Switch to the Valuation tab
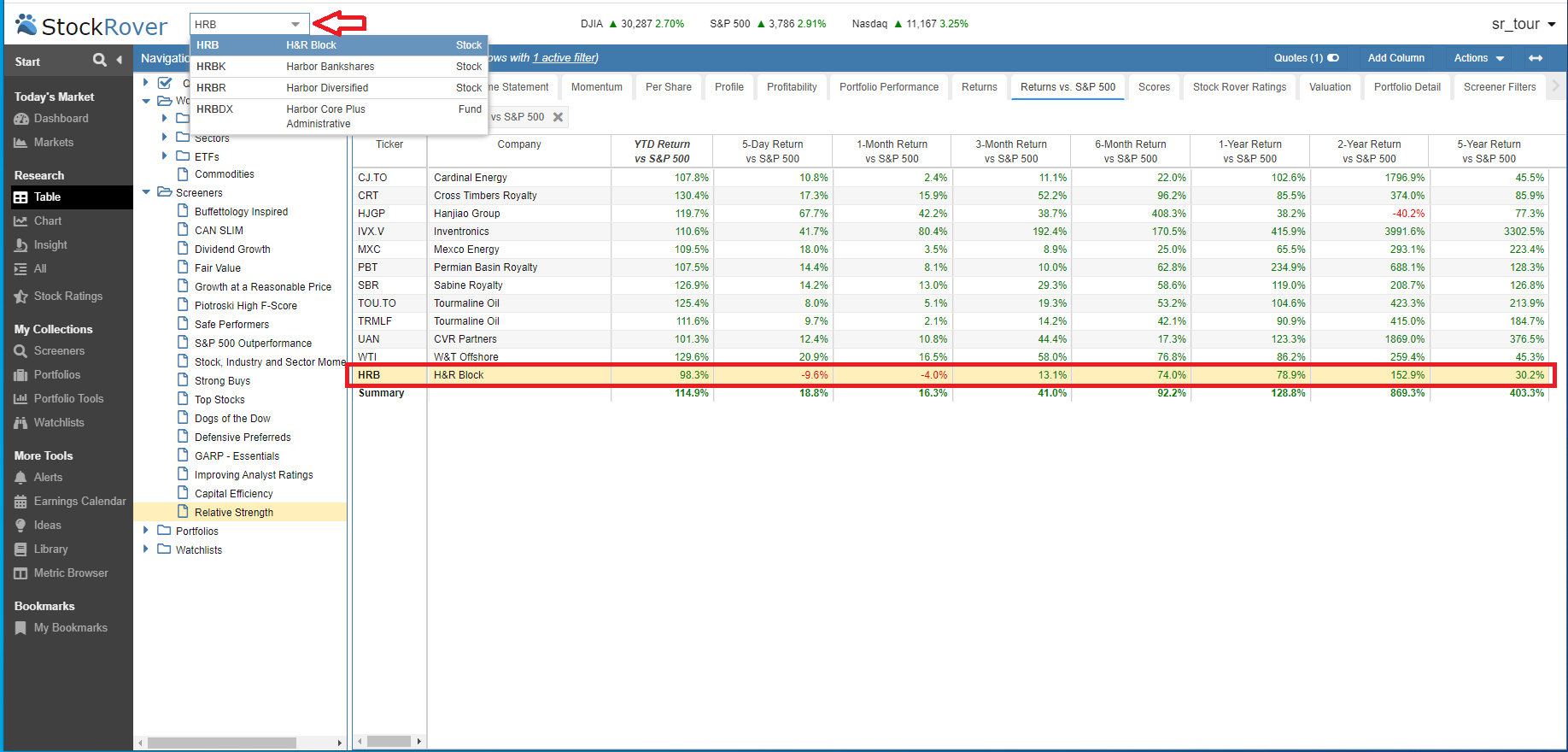This screenshot has height=752, width=1568. click(1330, 87)
